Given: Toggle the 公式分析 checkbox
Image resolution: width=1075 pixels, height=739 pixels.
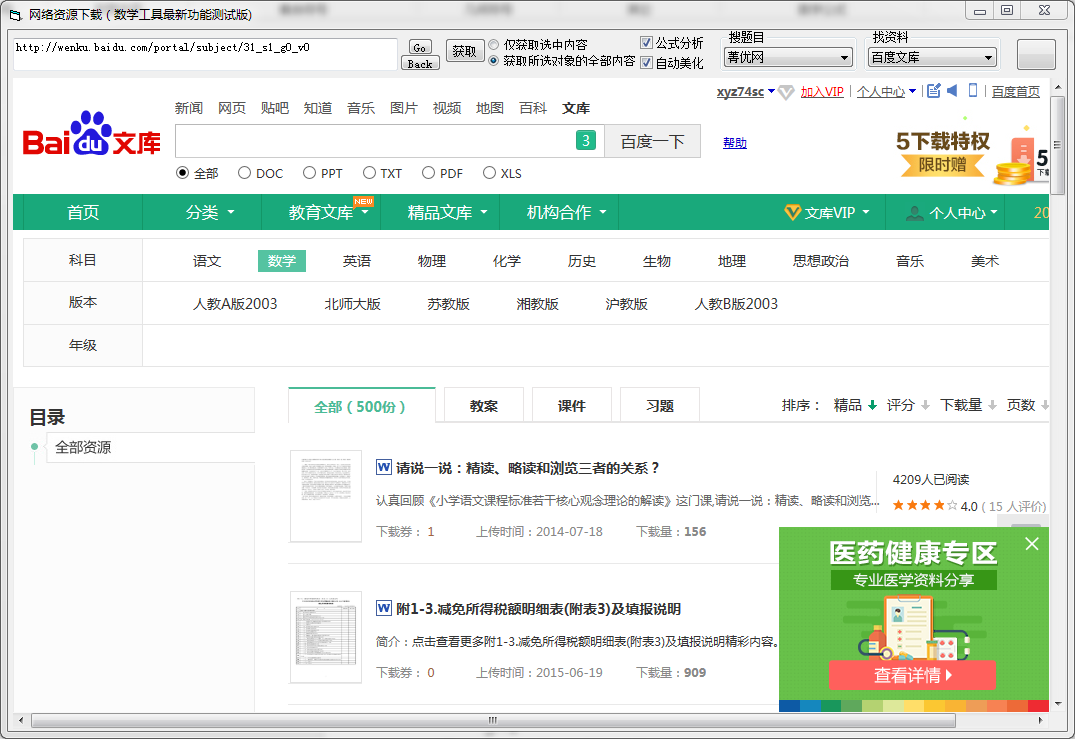Looking at the screenshot, I should 646,43.
